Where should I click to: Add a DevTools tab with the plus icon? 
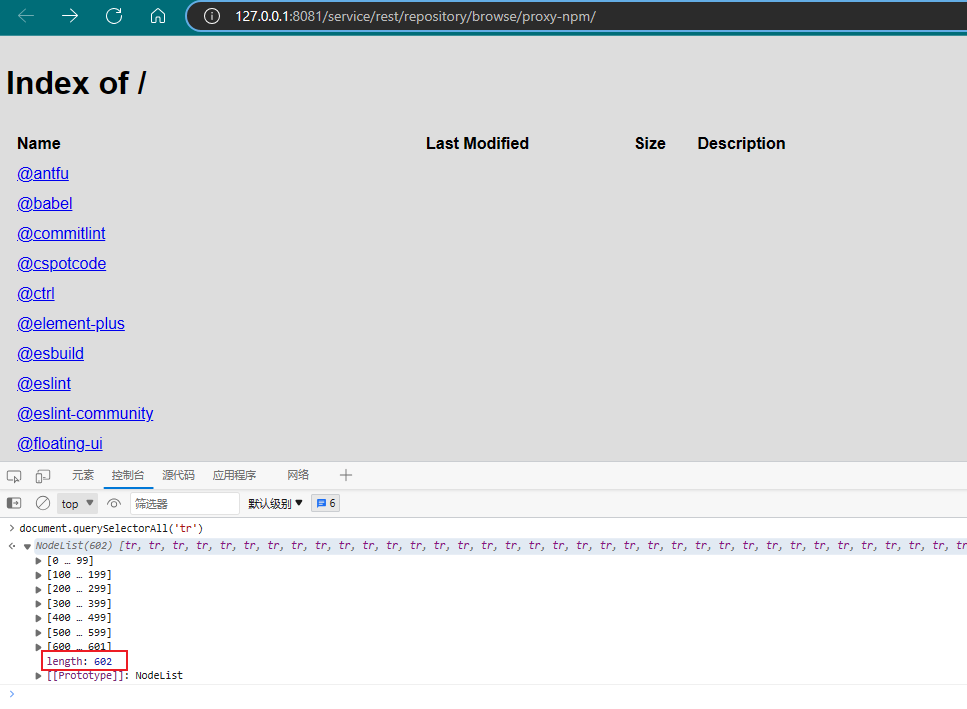(345, 475)
